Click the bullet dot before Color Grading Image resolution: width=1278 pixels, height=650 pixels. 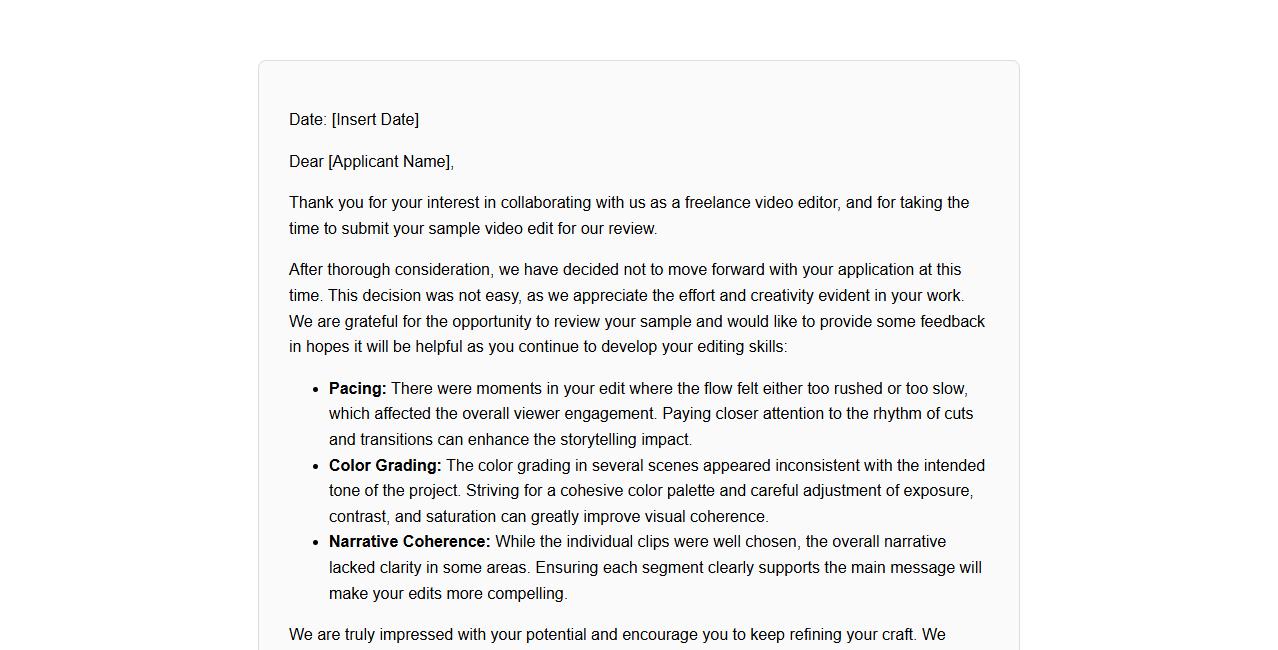316,466
